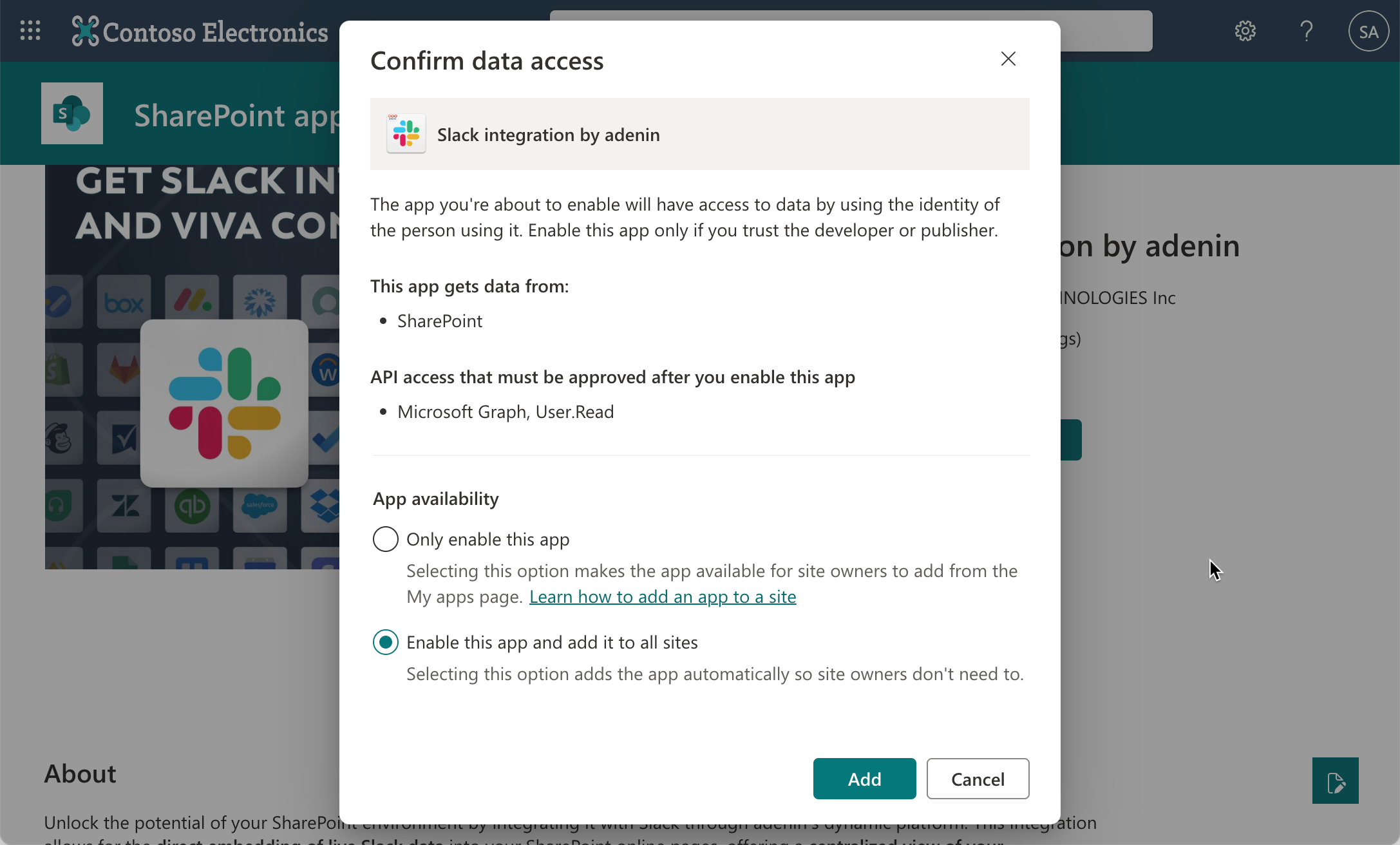1400x845 pixels.
Task: Click the SharePoint apps site title
Action: [x=236, y=116]
